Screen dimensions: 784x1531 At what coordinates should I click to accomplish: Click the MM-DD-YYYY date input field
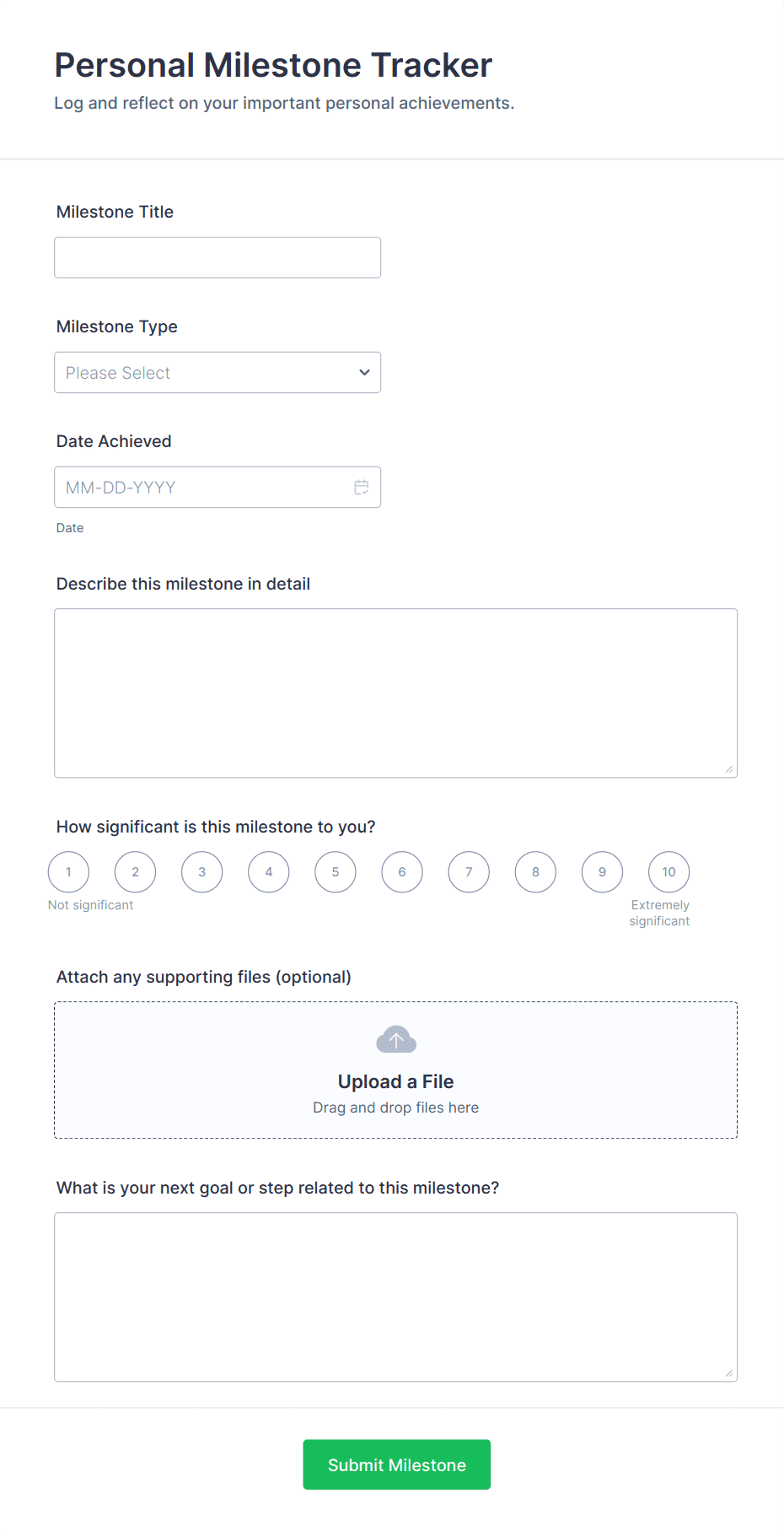[x=202, y=487]
